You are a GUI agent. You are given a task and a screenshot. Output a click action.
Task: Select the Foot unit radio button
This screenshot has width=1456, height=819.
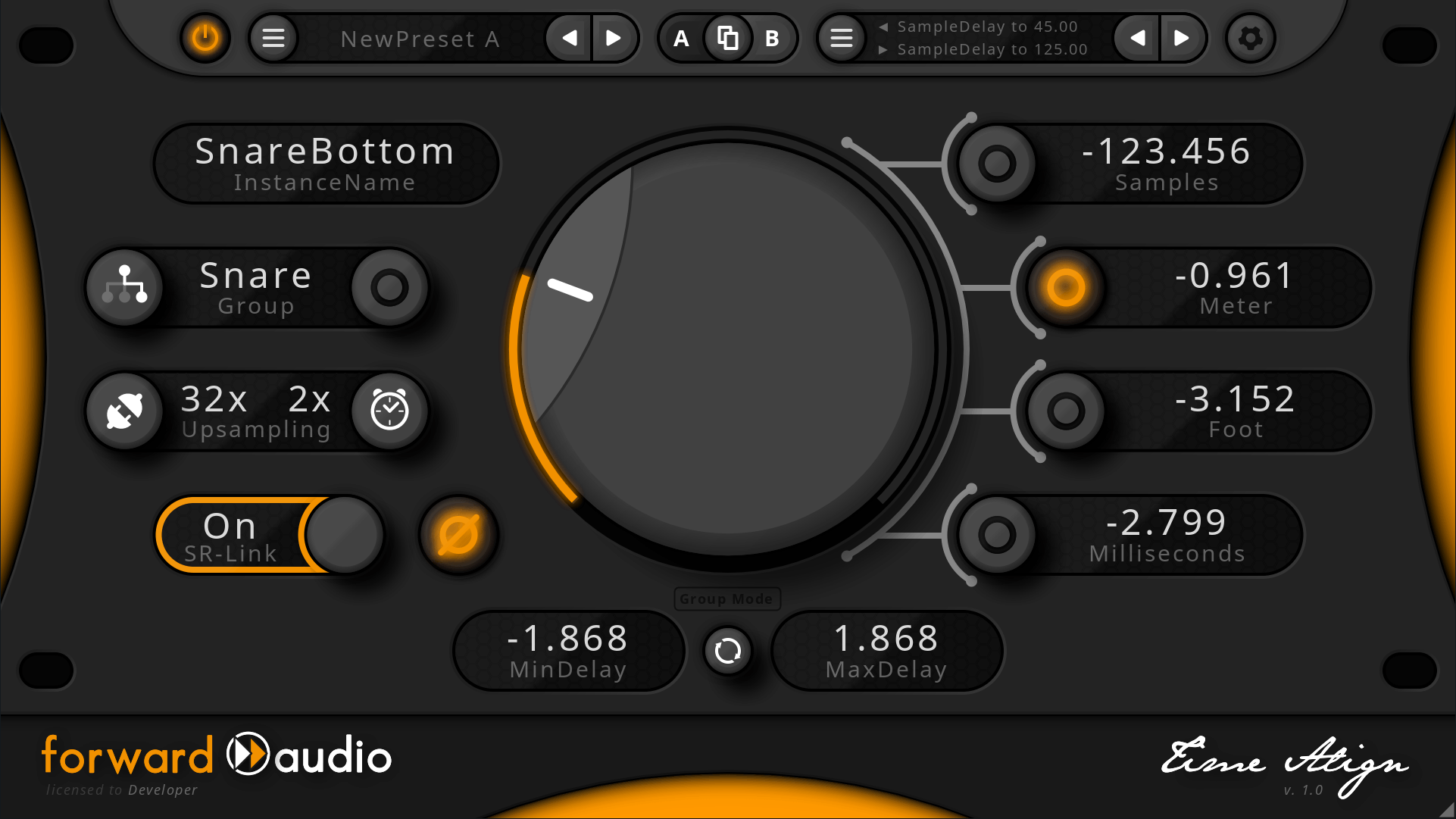(1065, 411)
